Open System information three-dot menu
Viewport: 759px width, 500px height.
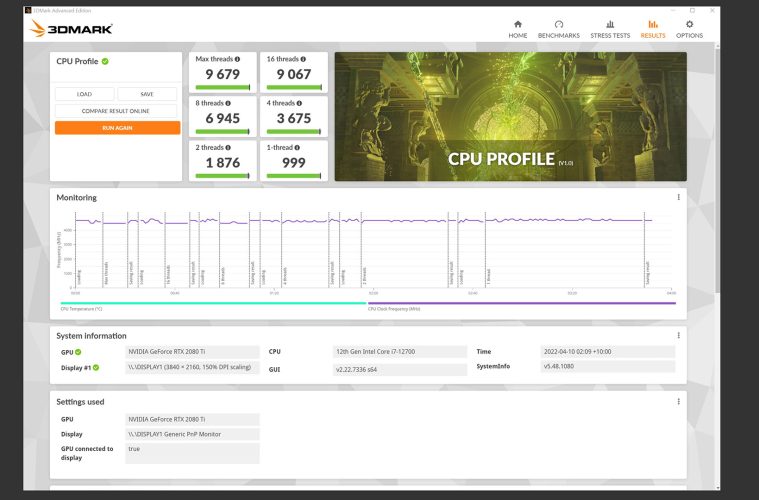[x=679, y=335]
